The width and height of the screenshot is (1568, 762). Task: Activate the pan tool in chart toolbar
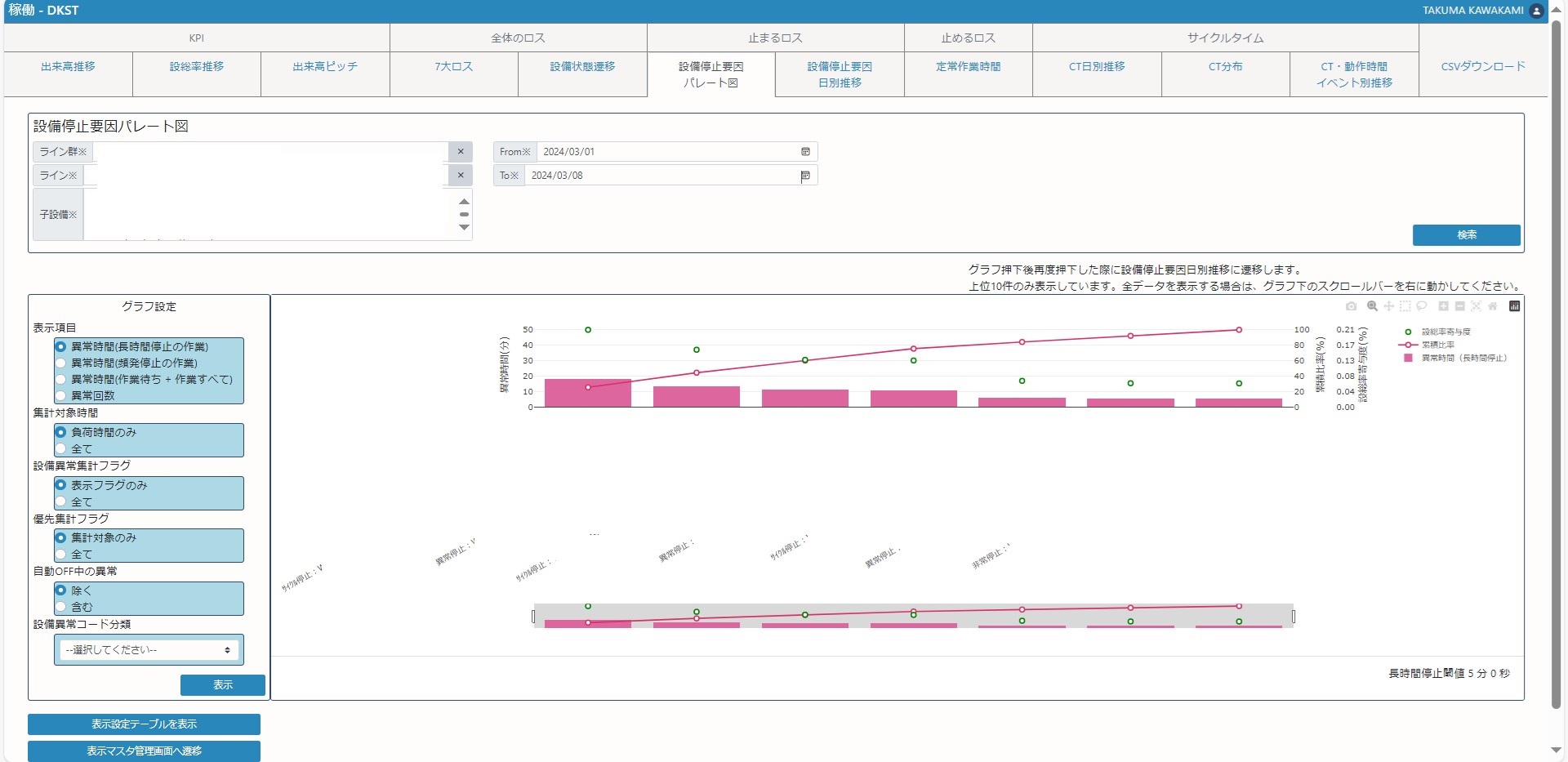1388,306
